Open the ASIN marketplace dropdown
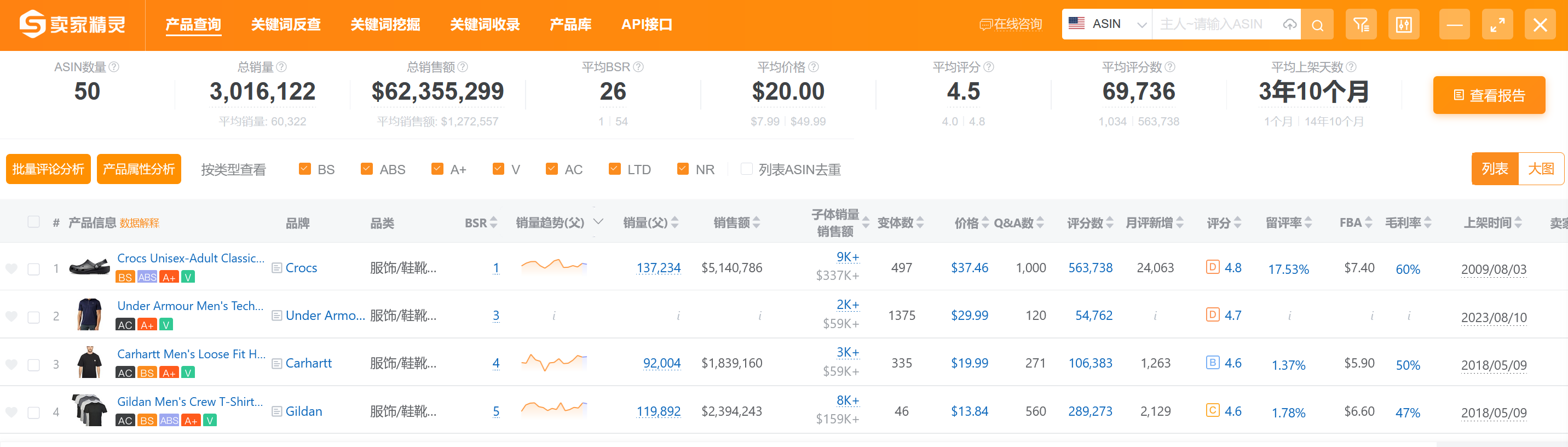The height and width of the screenshot is (447, 1568). coord(1106,24)
